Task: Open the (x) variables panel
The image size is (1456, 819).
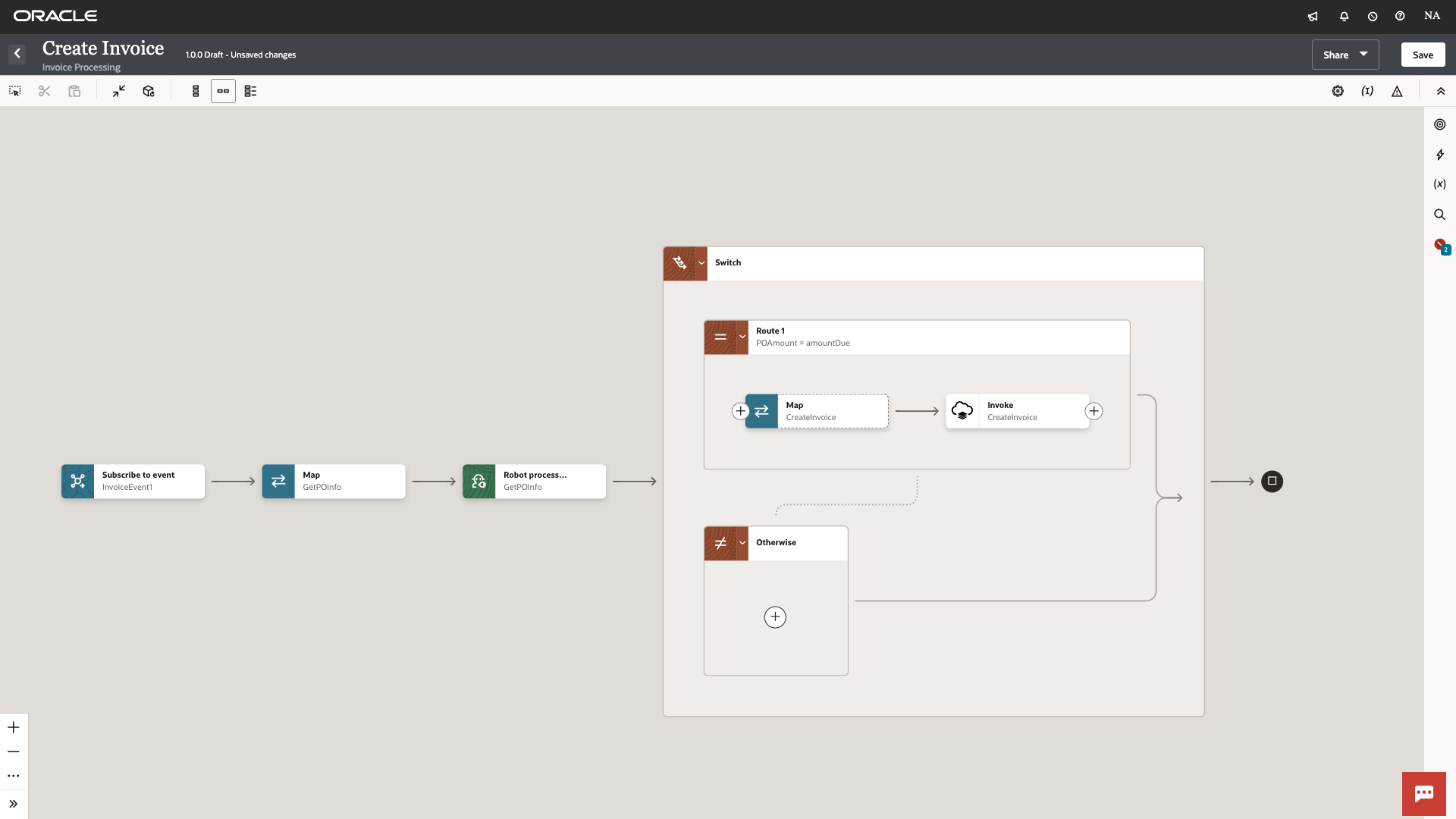Action: [x=1439, y=184]
